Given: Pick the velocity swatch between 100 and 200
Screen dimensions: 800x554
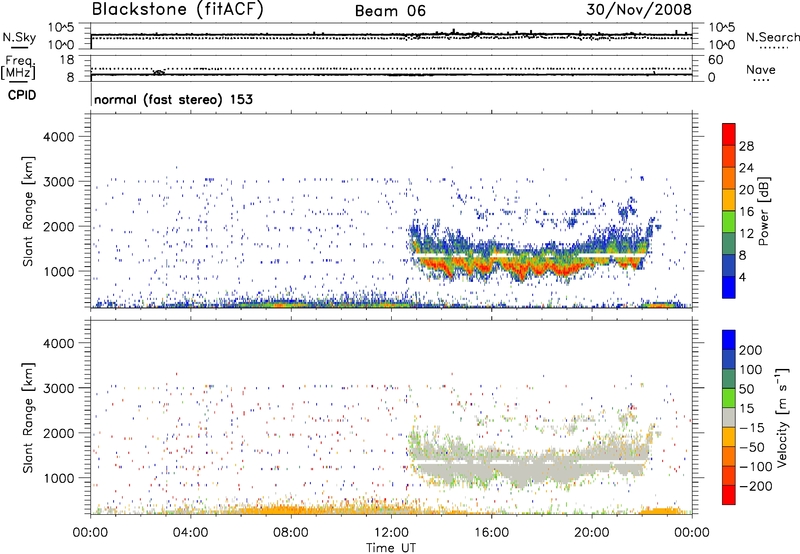Looking at the screenshot, I should point(729,359).
